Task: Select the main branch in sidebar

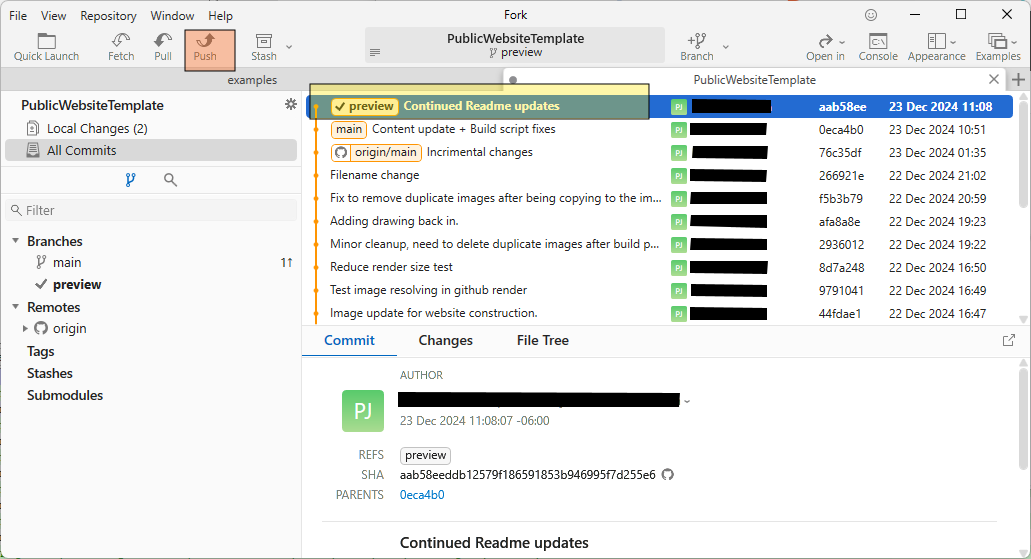Action: pyautogui.click(x=67, y=262)
